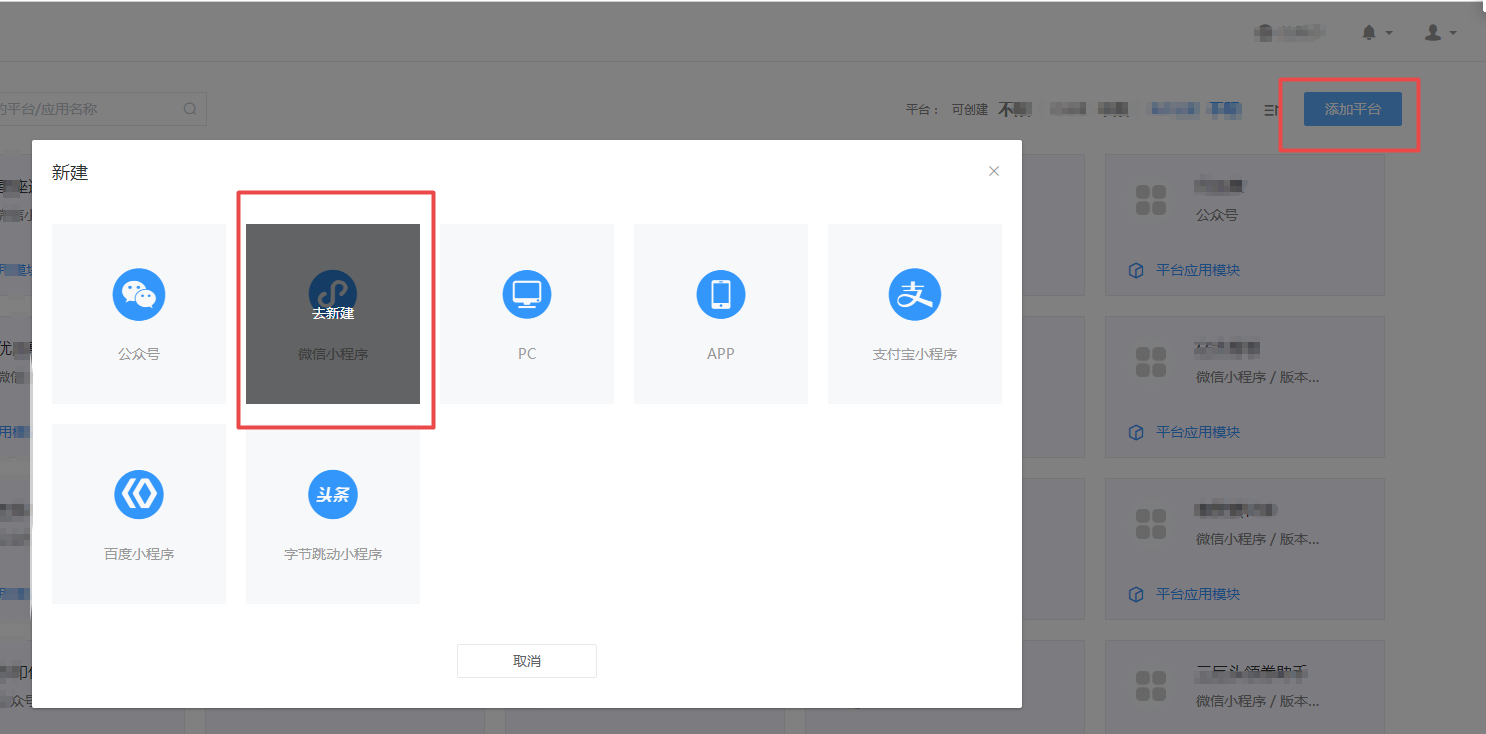Click the PC label text
This screenshot has height=734, width=1486.
click(527, 354)
